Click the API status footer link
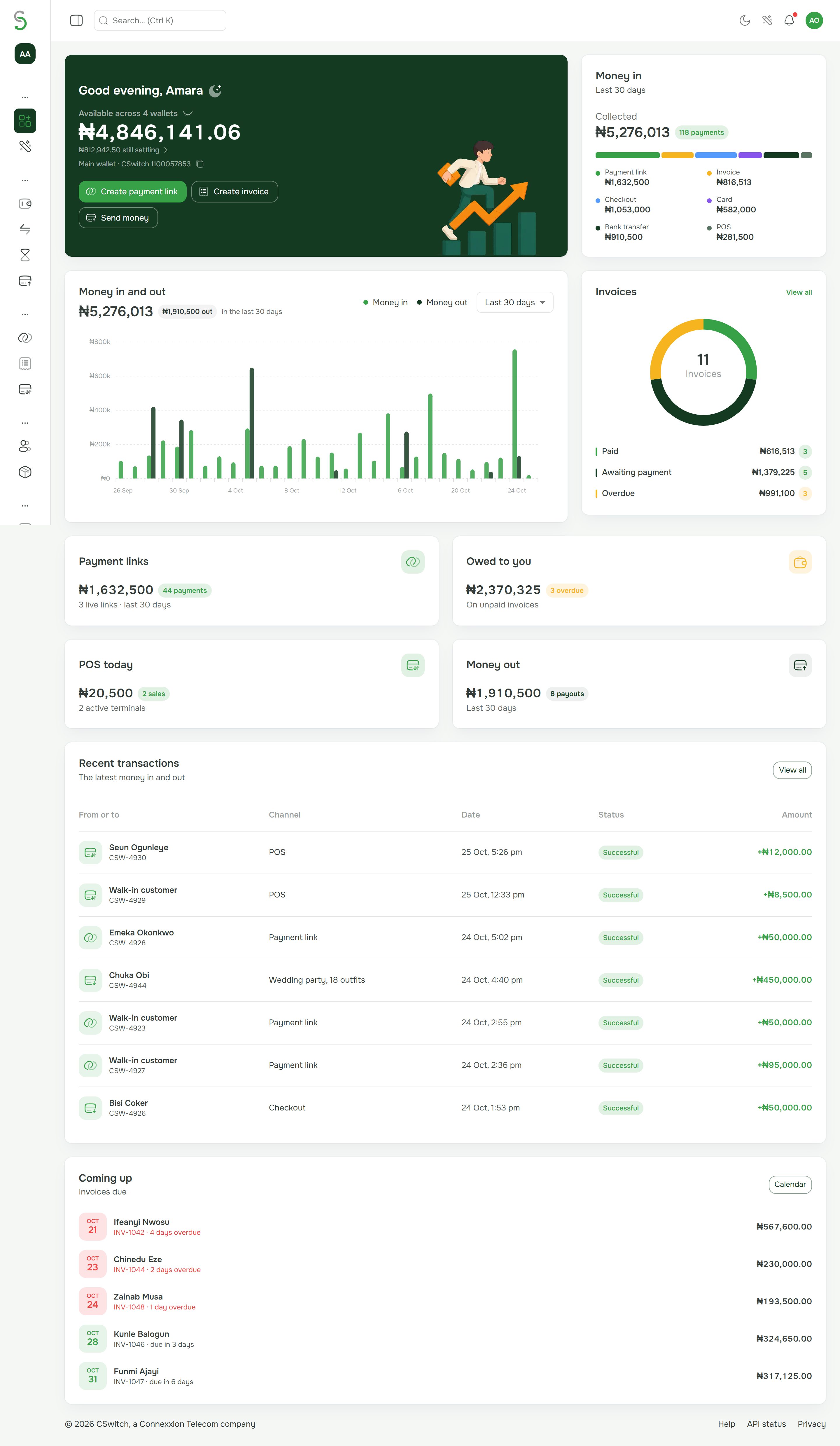Image resolution: width=840 pixels, height=1446 pixels. tap(766, 1424)
